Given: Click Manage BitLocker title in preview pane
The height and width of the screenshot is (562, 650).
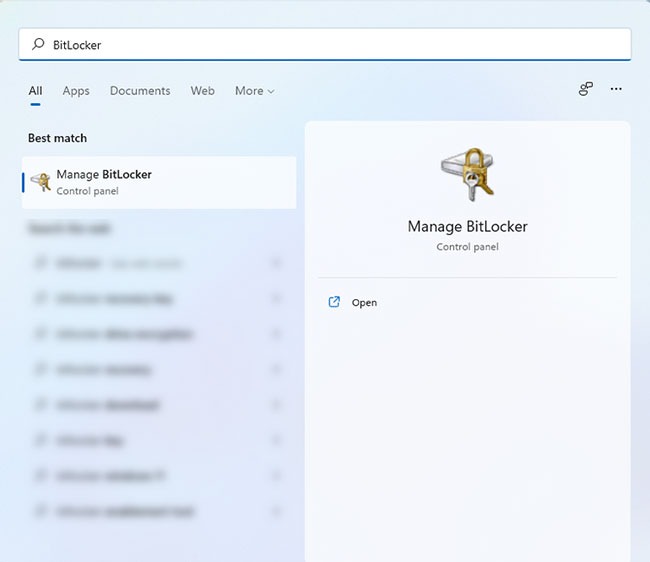Looking at the screenshot, I should [468, 226].
